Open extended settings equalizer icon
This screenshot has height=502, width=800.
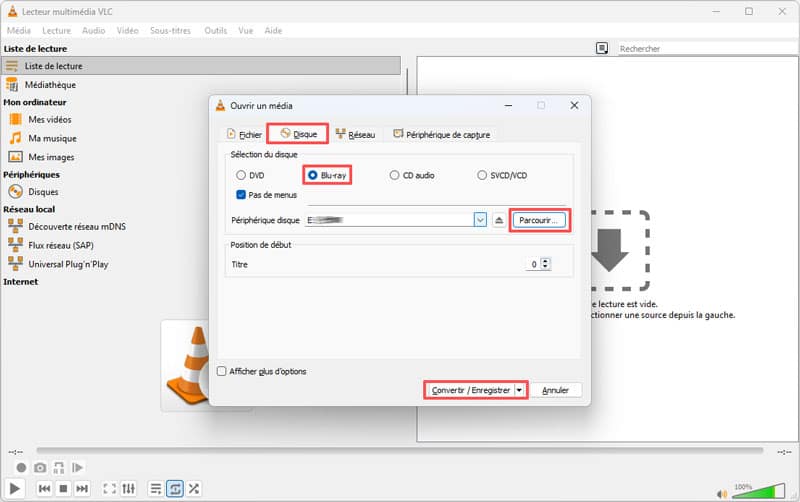coord(129,488)
